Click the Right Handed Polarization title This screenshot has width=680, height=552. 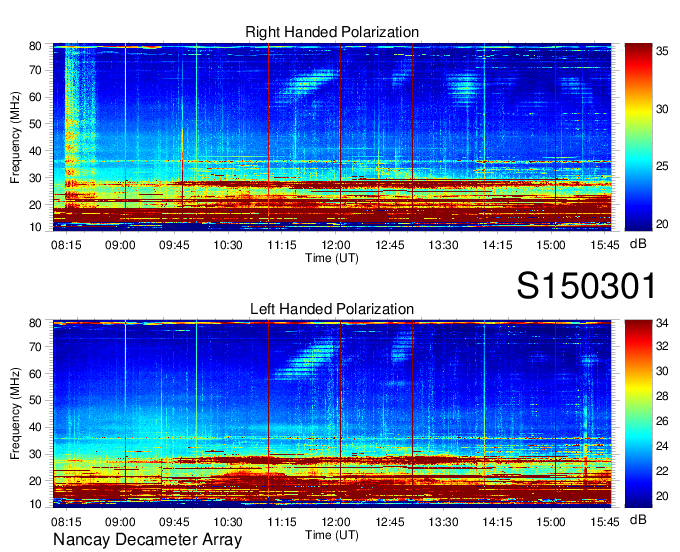tap(332, 32)
